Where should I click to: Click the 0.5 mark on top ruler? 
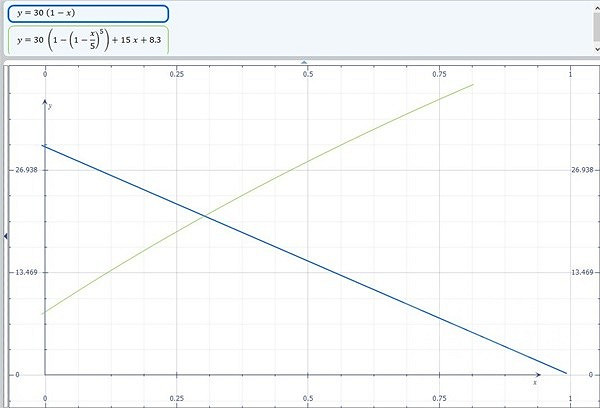[x=308, y=74]
